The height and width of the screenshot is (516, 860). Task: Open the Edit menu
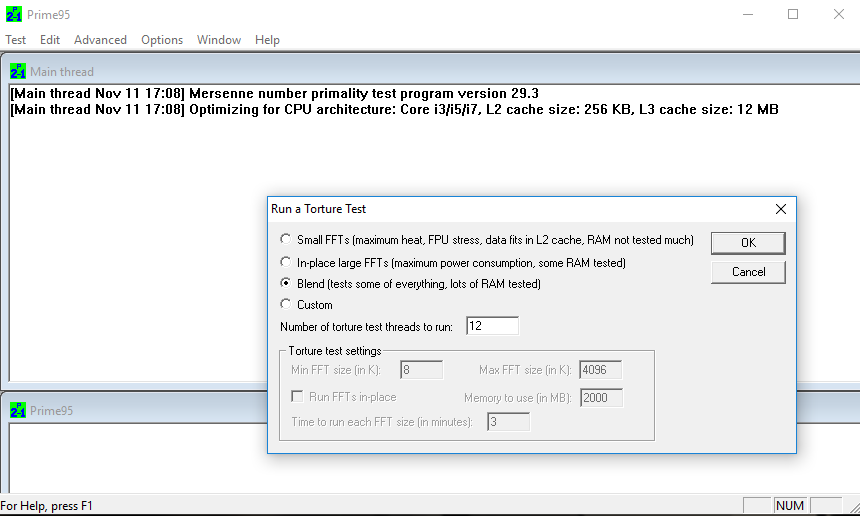click(x=49, y=40)
